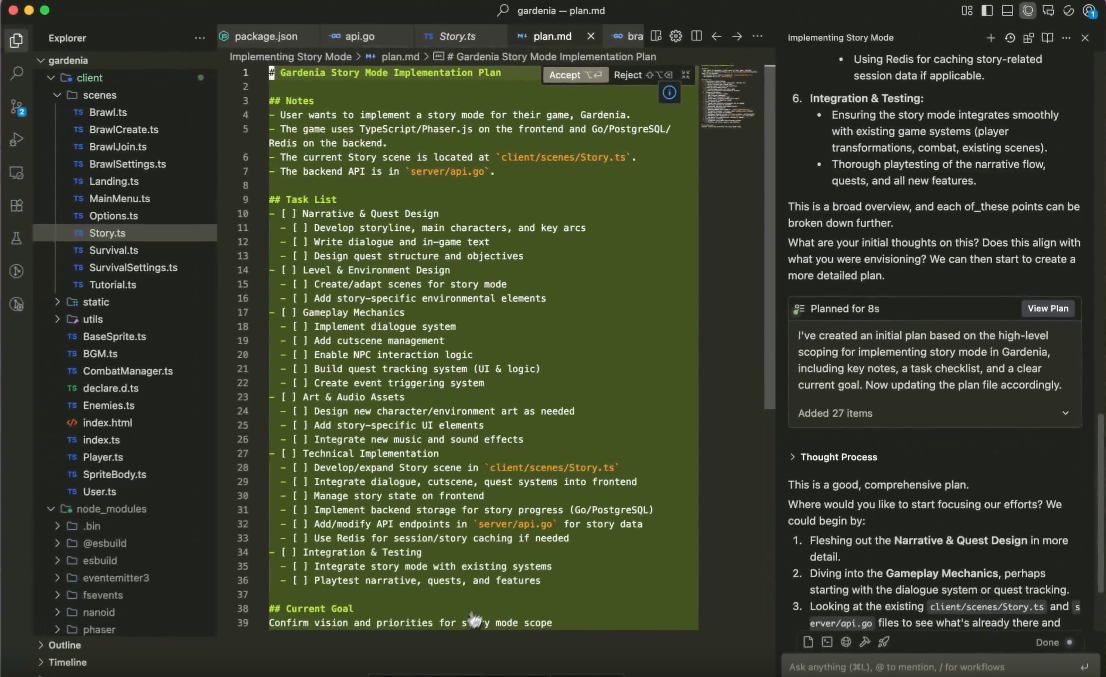Split the editor to the right
Screen dimensions: 1106x677
point(696,36)
